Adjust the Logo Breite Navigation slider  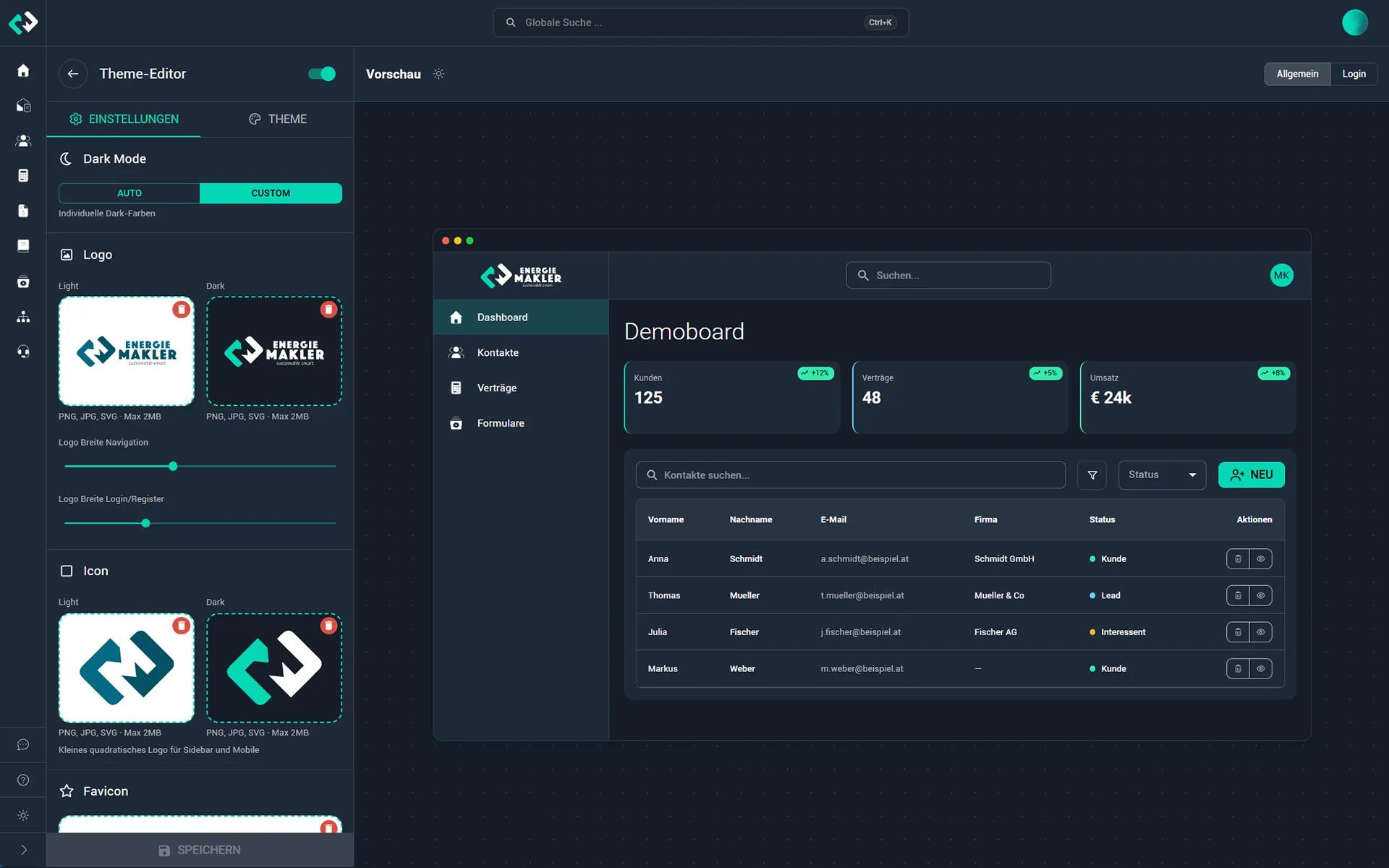[172, 467]
